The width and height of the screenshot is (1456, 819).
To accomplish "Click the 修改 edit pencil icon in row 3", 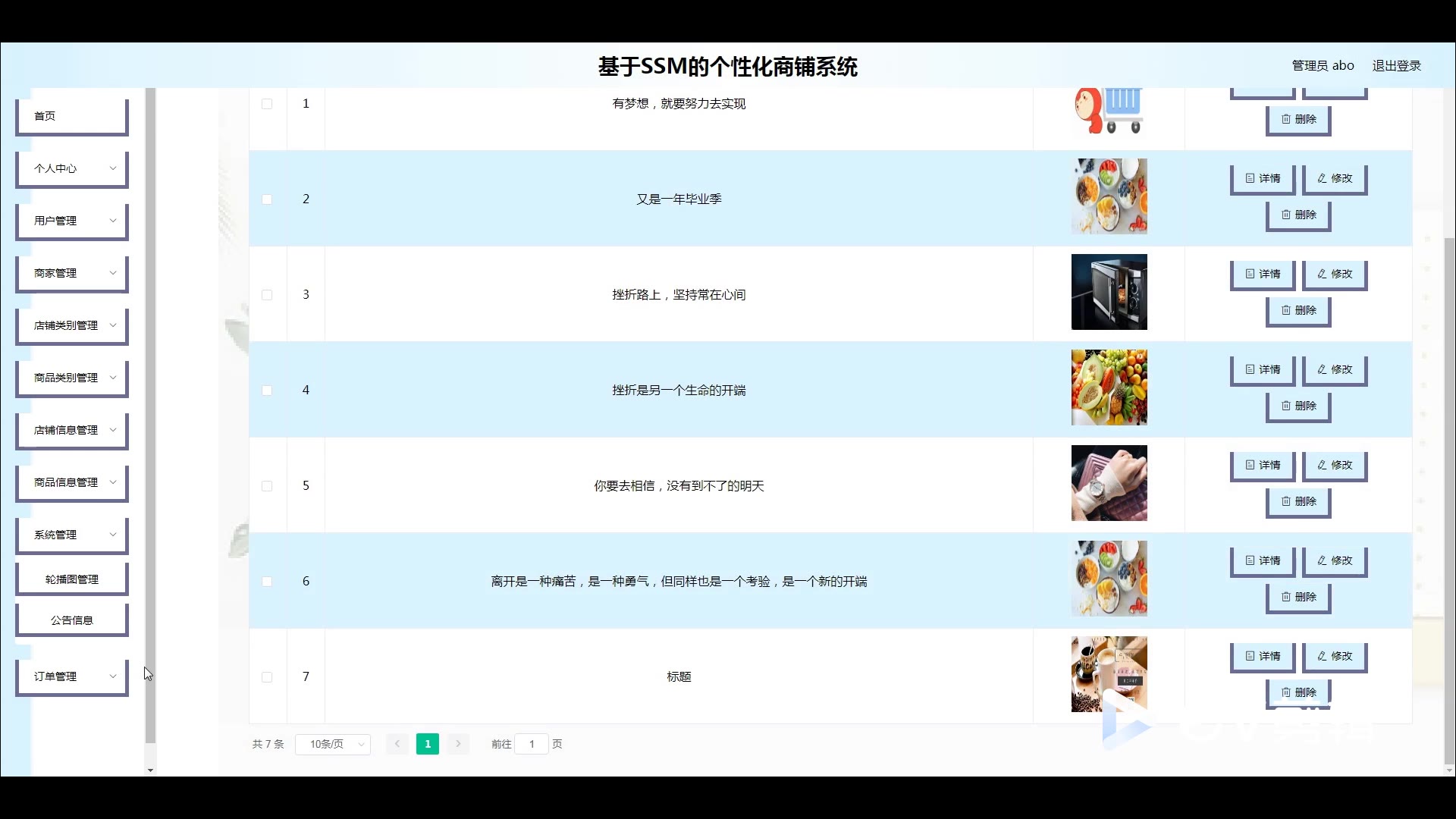I will coord(1322,274).
